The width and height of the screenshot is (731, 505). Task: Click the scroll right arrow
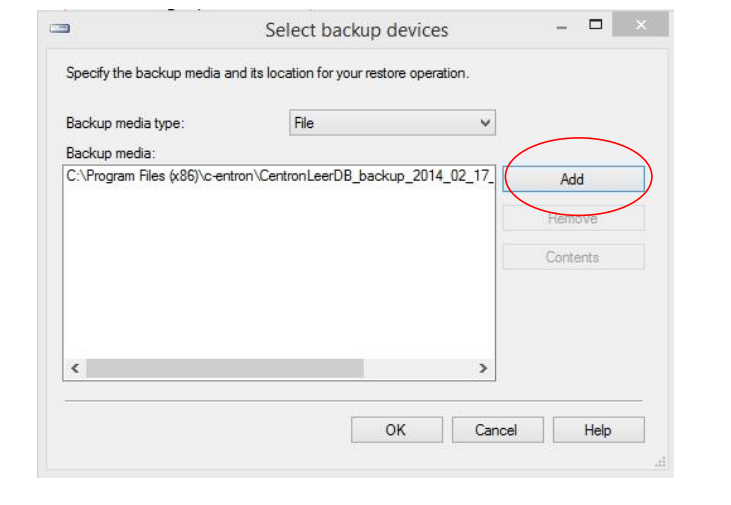[483, 369]
